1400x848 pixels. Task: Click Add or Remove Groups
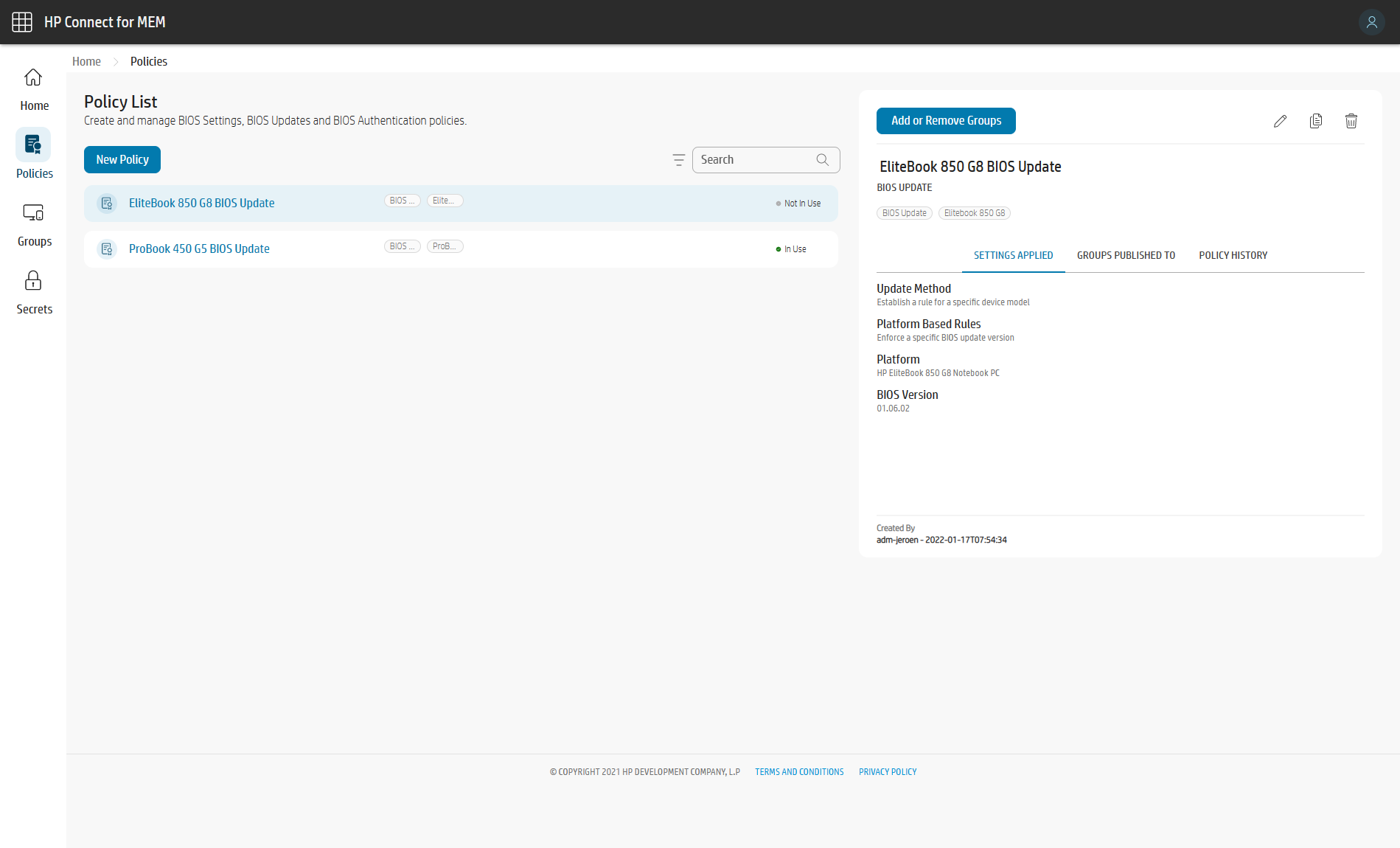[x=946, y=121]
